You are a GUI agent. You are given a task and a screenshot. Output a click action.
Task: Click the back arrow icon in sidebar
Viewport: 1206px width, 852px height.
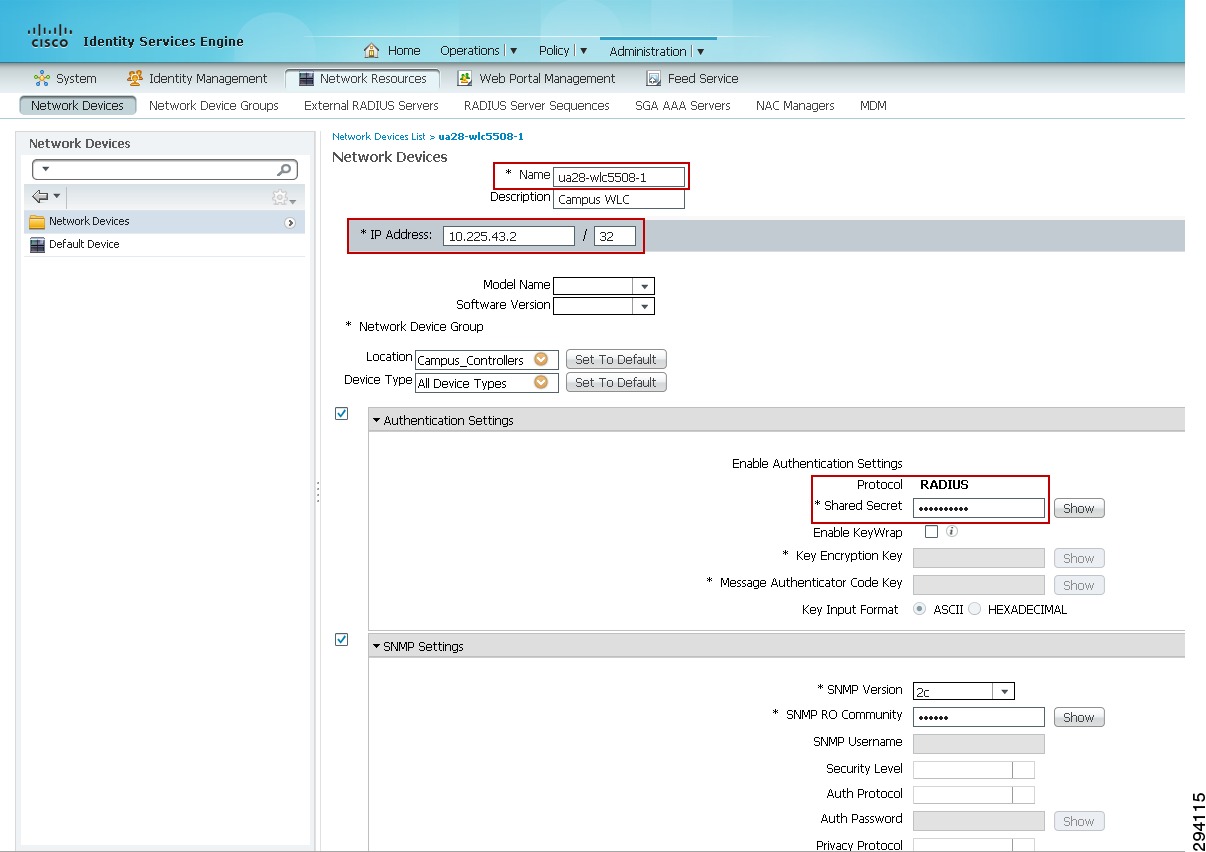pyautogui.click(x=40, y=196)
